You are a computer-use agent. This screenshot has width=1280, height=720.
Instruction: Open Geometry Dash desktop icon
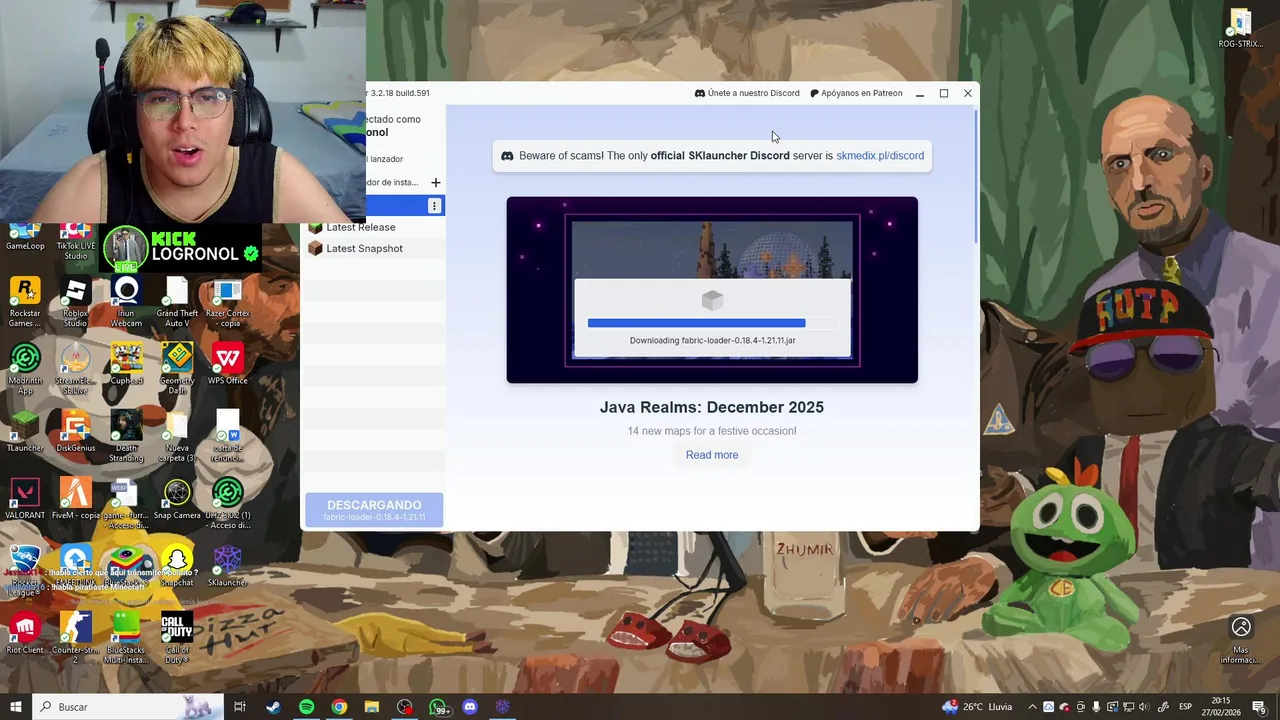click(177, 369)
